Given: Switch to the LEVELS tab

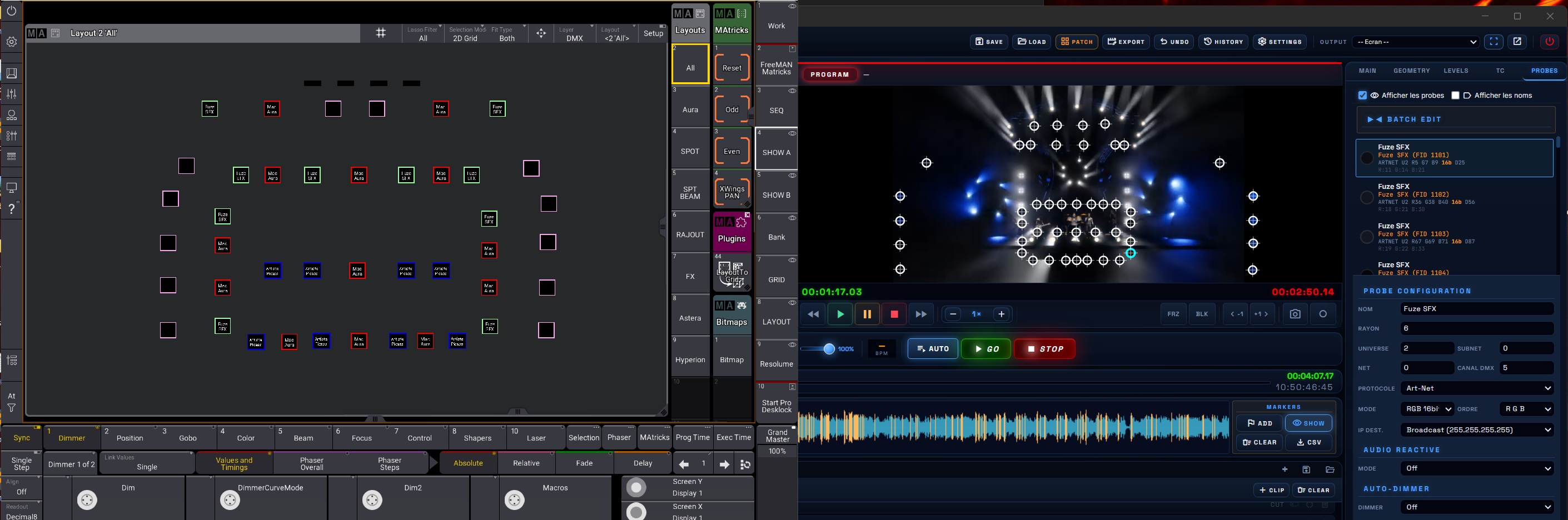Looking at the screenshot, I should click(x=1456, y=71).
